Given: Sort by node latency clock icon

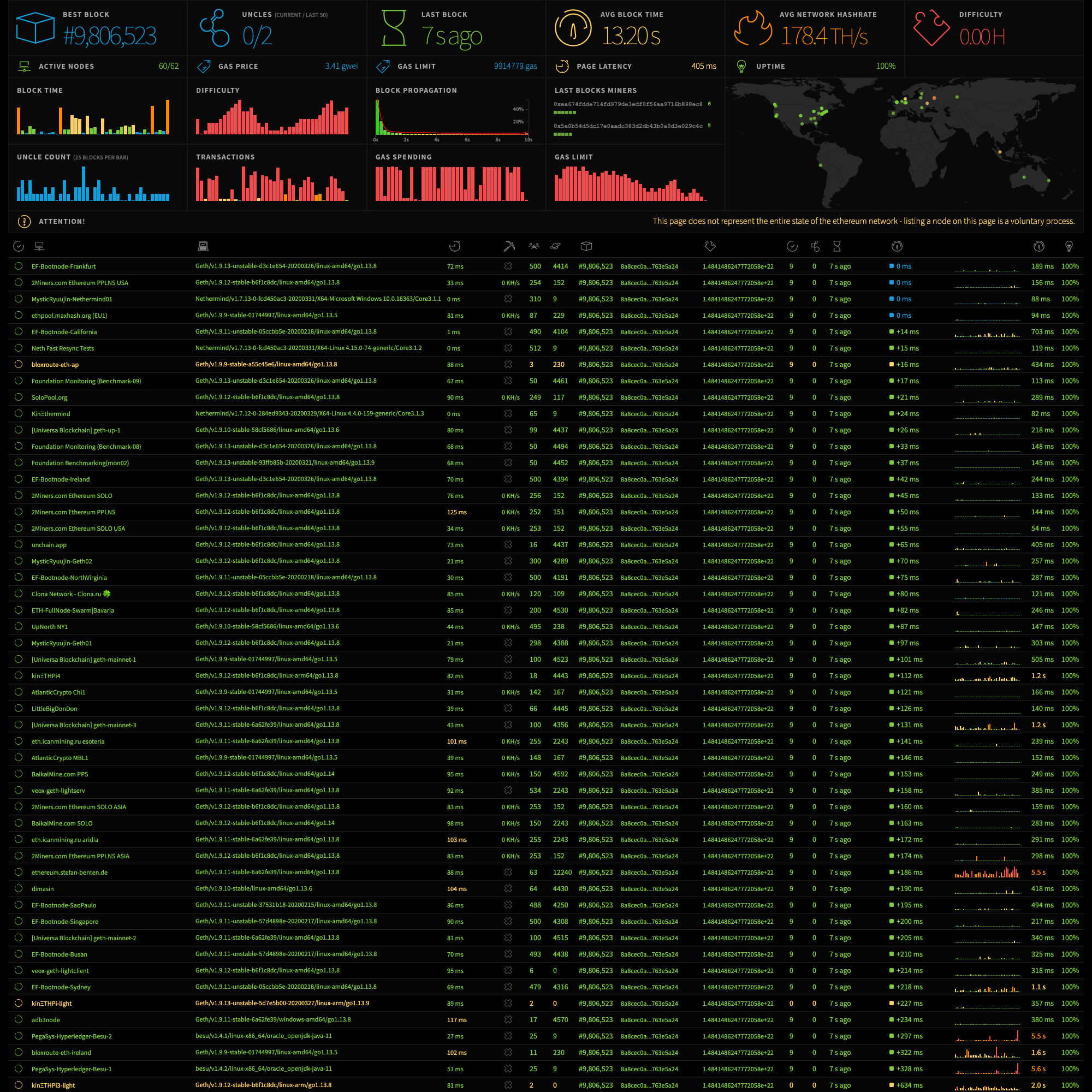Looking at the screenshot, I should tap(454, 246).
